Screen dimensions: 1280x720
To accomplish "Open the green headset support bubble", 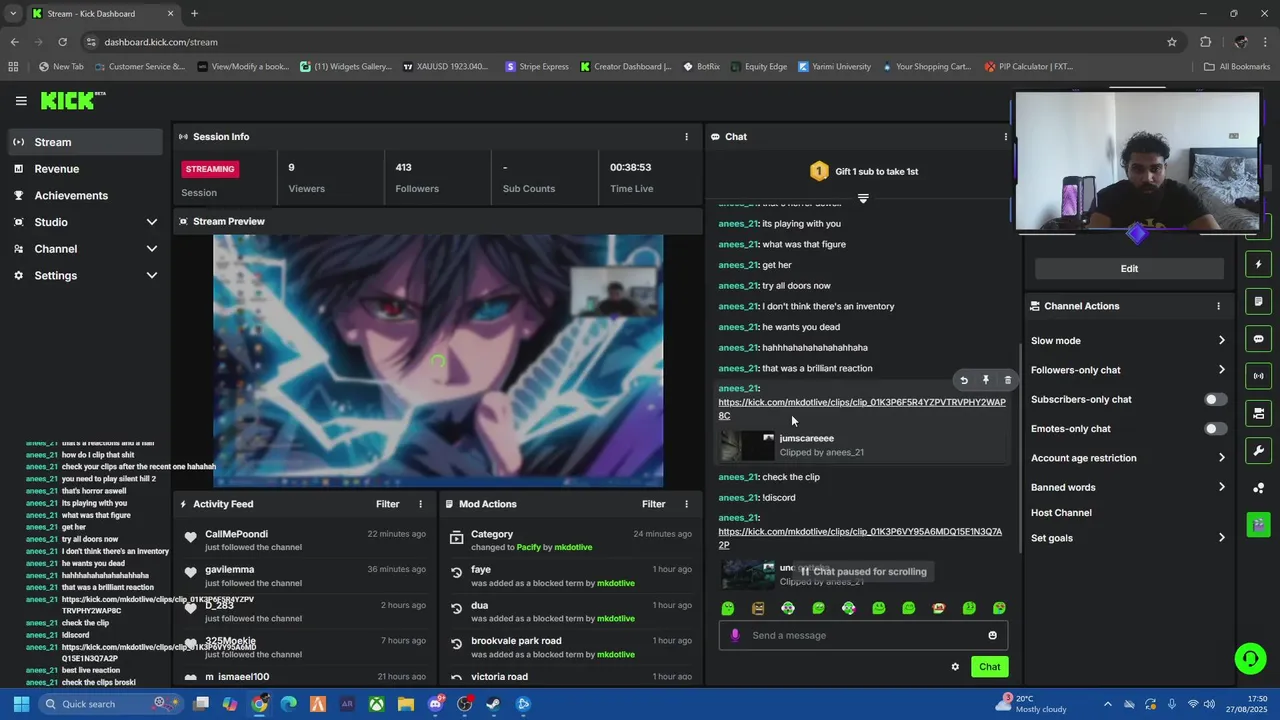I will (x=1250, y=658).
